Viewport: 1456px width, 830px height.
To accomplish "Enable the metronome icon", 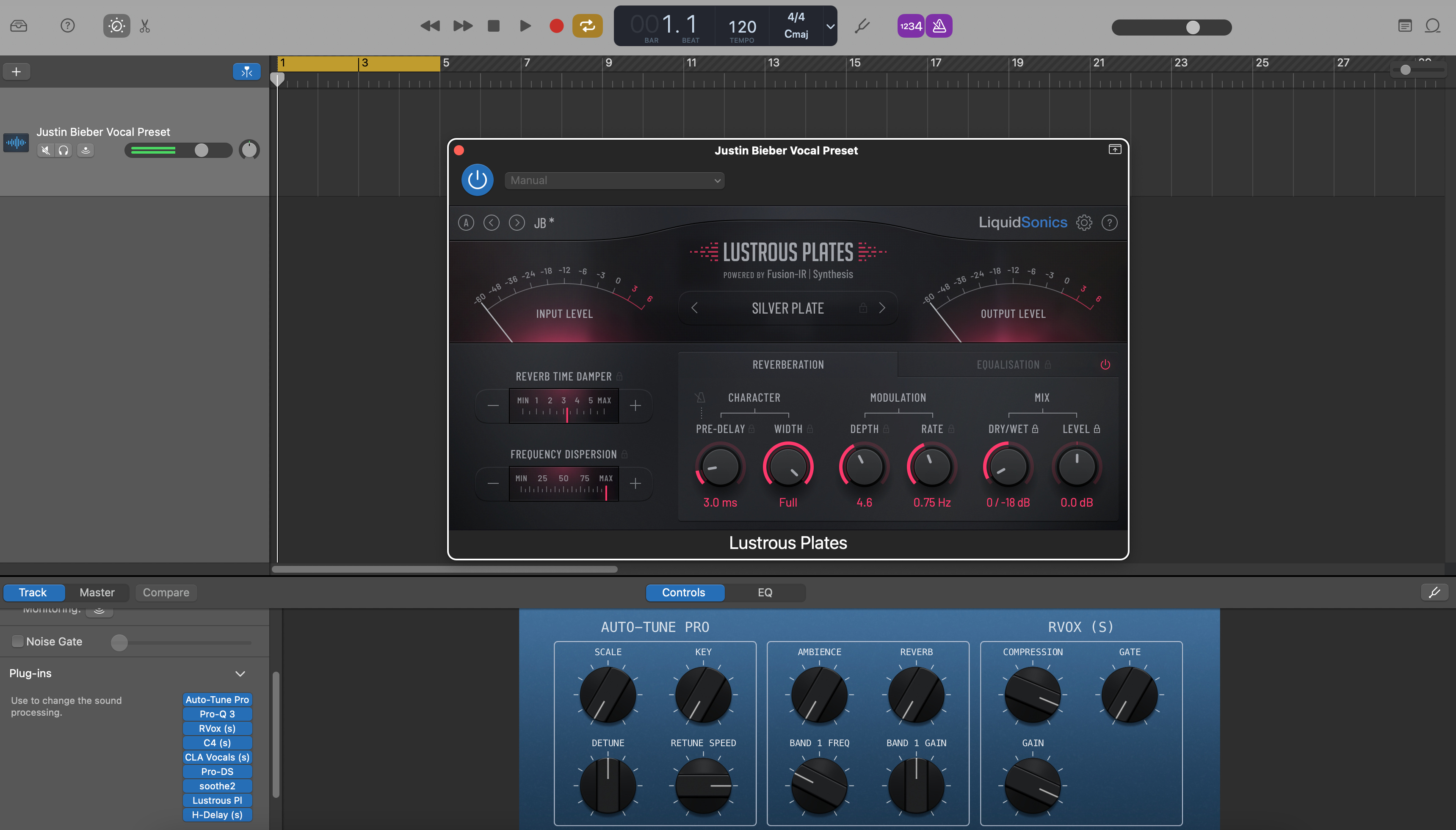I will [x=938, y=26].
